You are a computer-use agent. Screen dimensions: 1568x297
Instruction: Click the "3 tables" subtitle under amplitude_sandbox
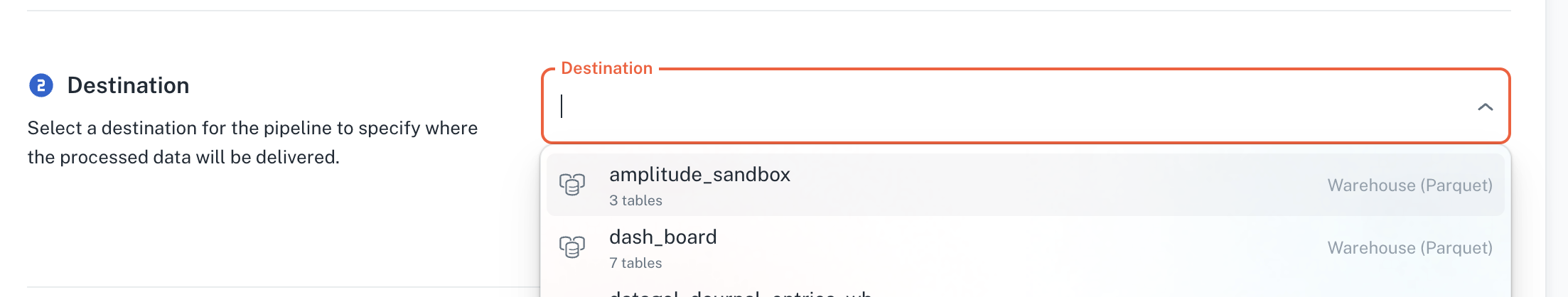coord(635,201)
